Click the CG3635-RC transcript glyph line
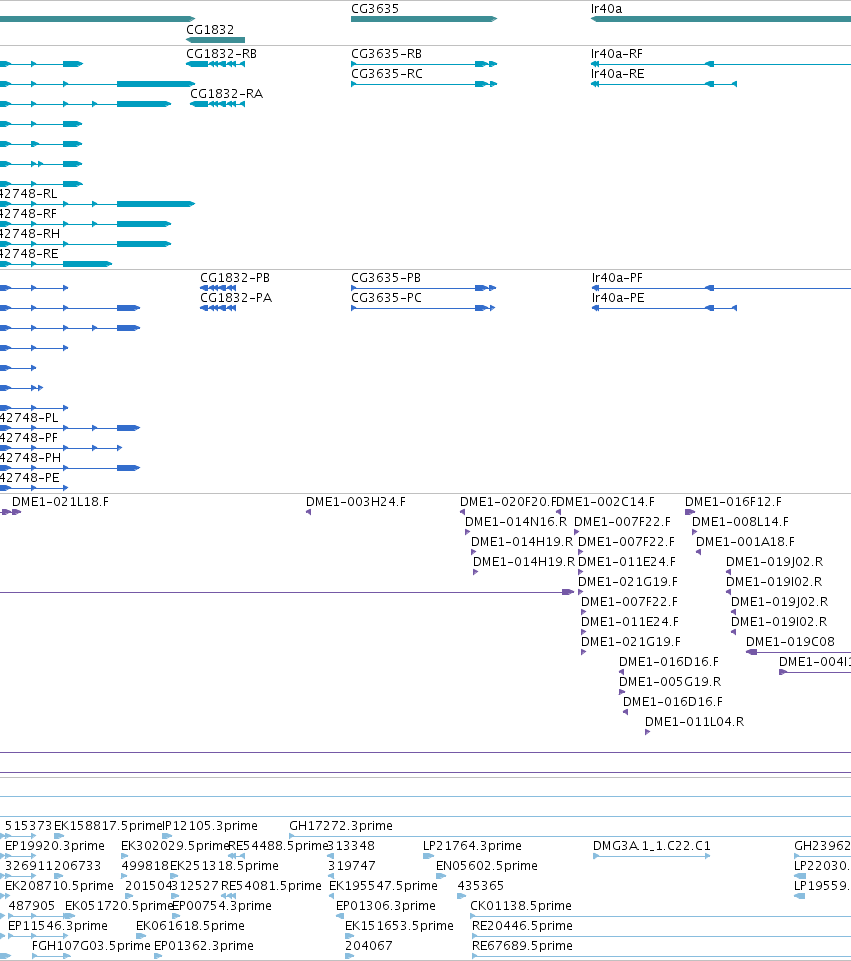The image size is (851, 961). pyautogui.click(x=424, y=84)
